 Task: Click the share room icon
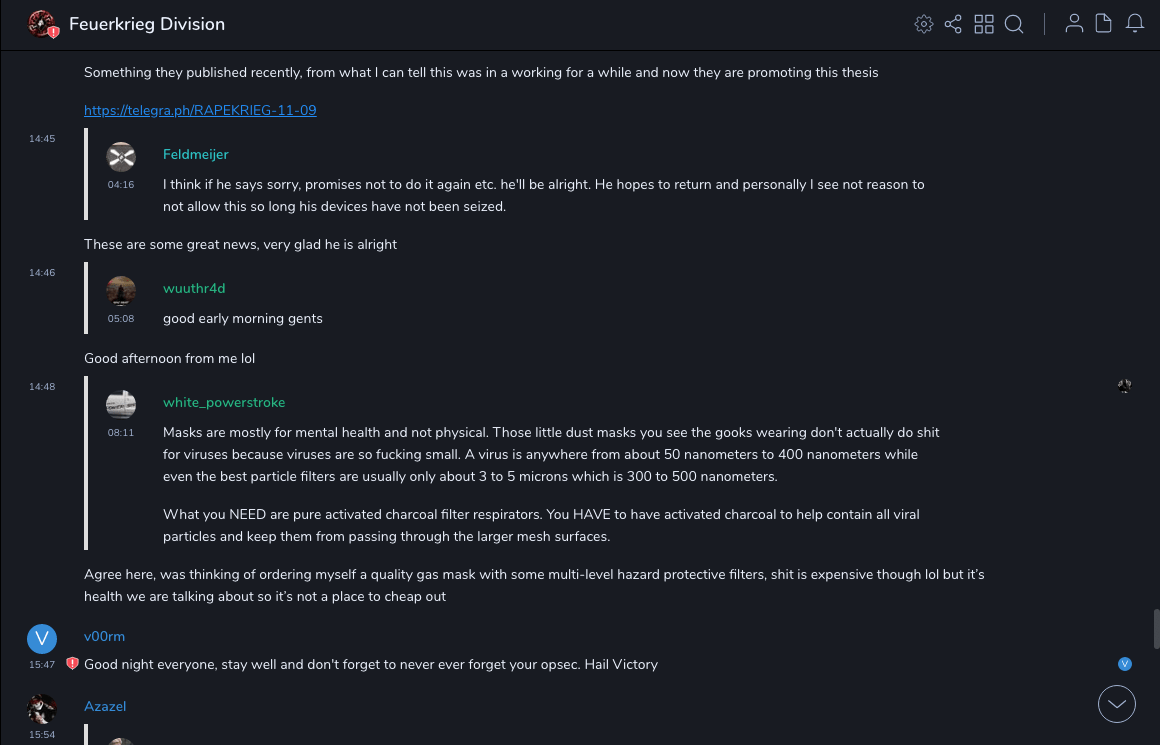(x=953, y=24)
